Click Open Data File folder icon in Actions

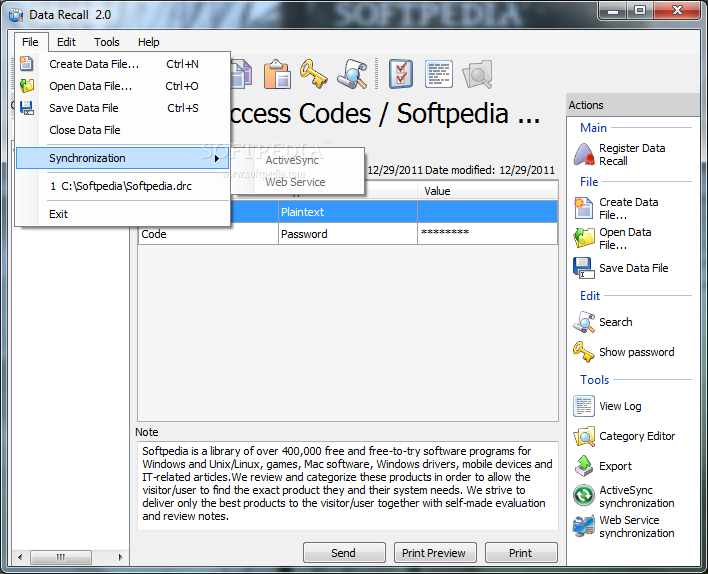[583, 238]
